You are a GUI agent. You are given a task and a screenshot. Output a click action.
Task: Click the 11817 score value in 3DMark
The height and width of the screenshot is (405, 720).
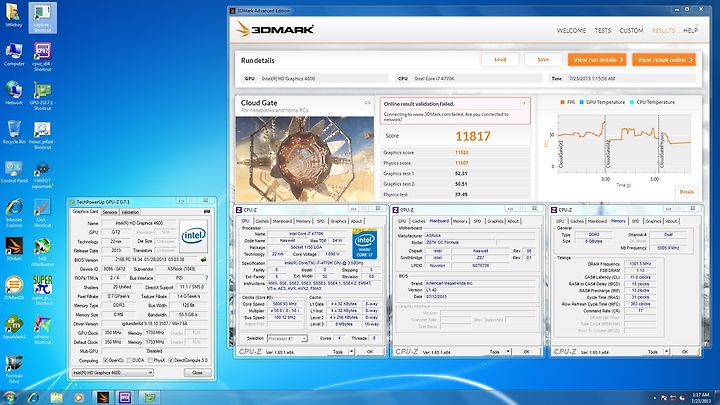(472, 136)
